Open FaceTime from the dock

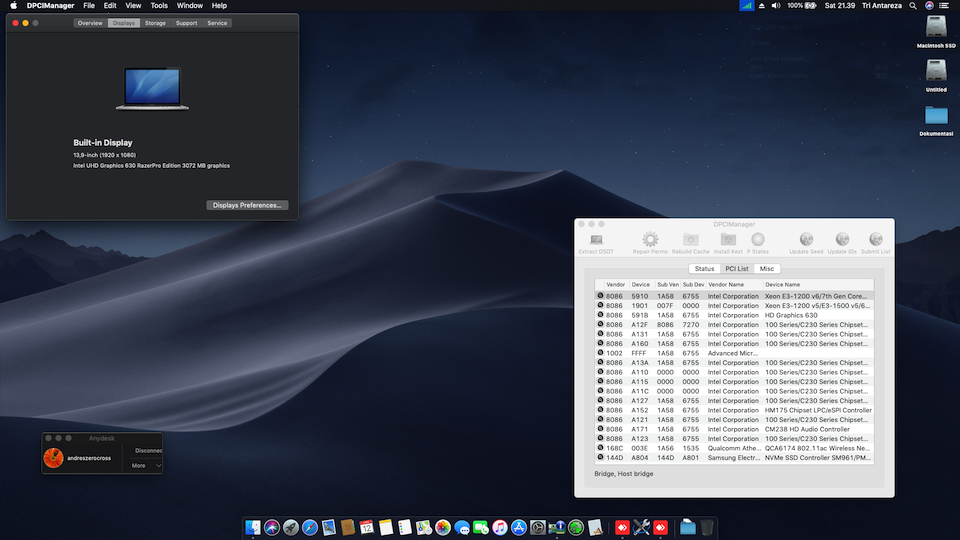[481, 527]
